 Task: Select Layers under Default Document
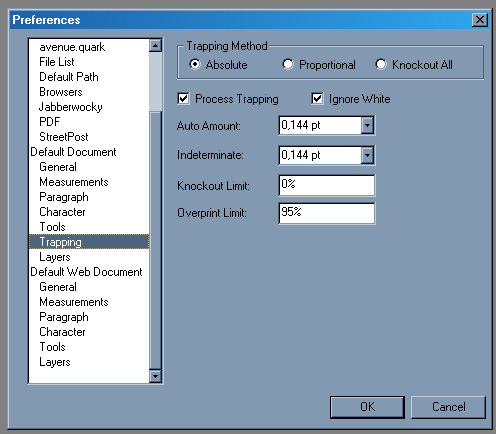click(x=89, y=257)
